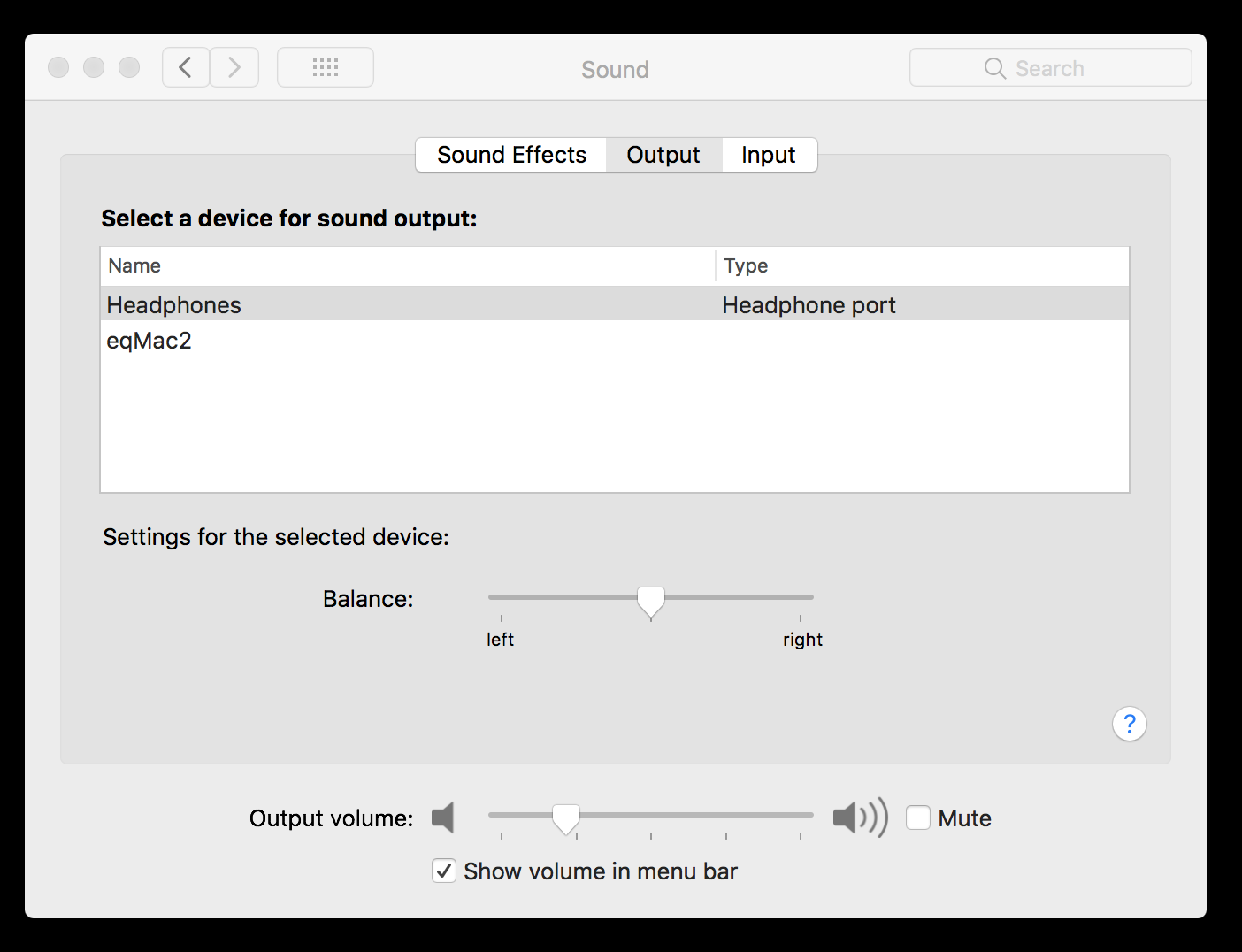This screenshot has width=1242, height=952.
Task: Switch to the Sound Effects tab
Action: click(x=511, y=155)
